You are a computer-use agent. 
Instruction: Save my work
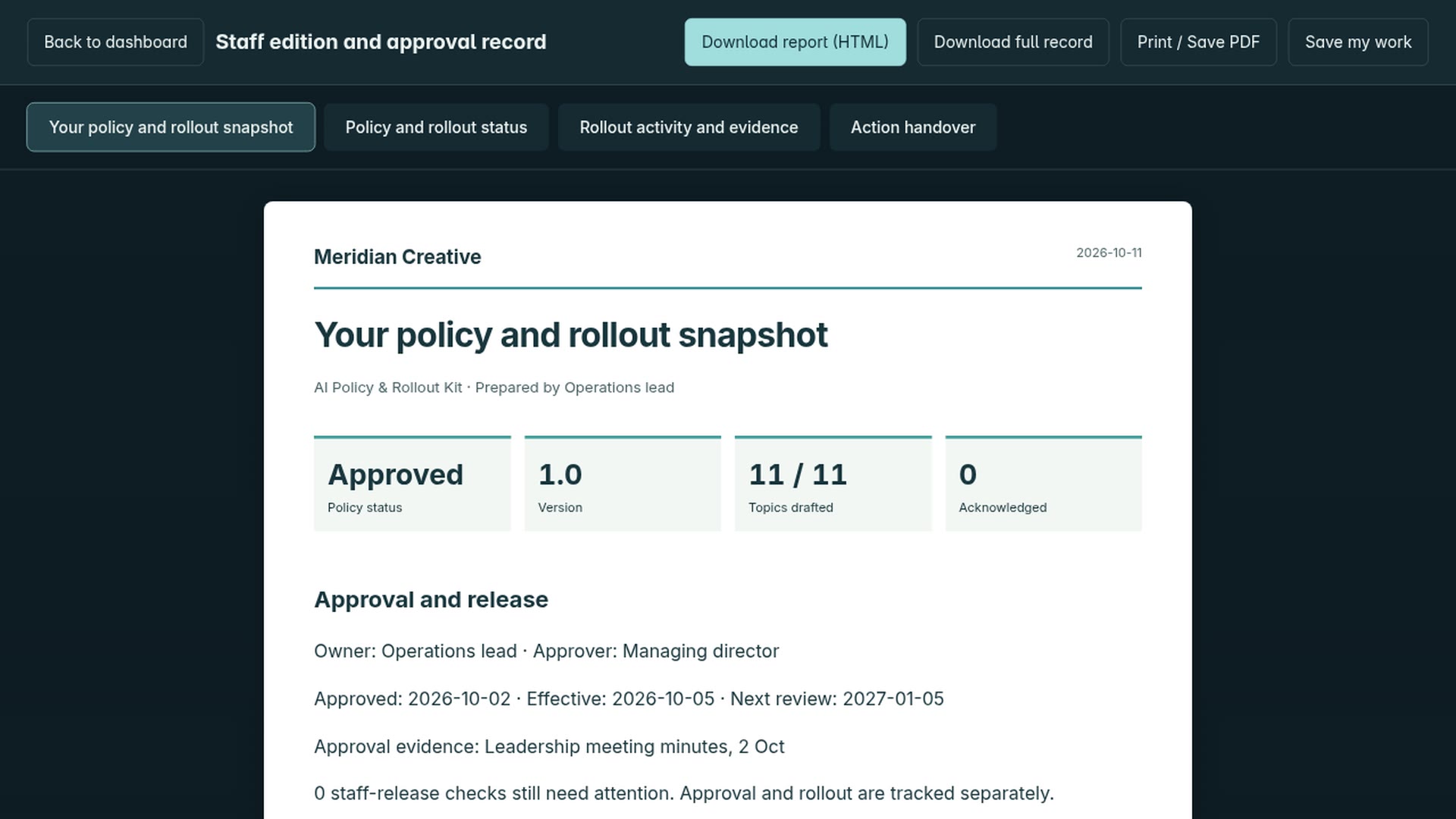coord(1358,42)
